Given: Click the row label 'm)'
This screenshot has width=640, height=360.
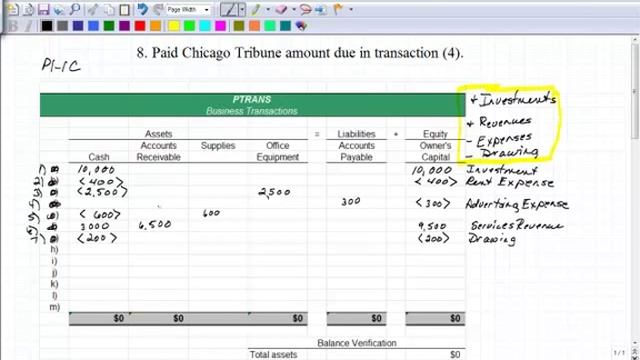Looking at the screenshot, I should [55, 307].
